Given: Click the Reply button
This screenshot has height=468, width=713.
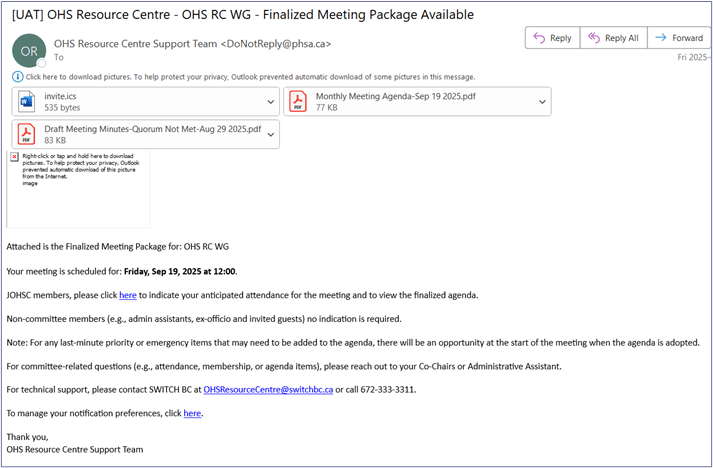Looking at the screenshot, I should pos(552,38).
